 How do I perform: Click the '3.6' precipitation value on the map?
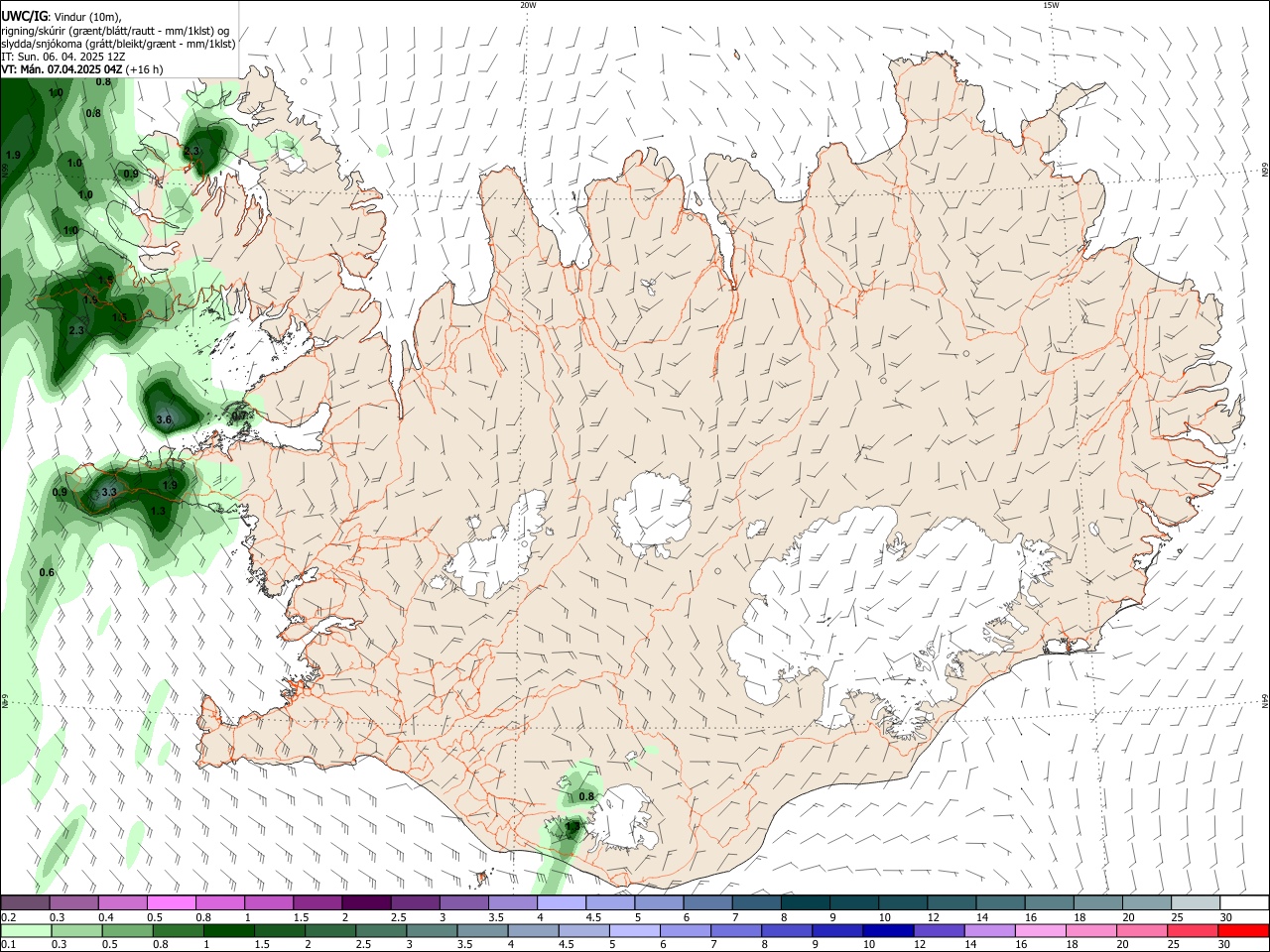pos(165,420)
